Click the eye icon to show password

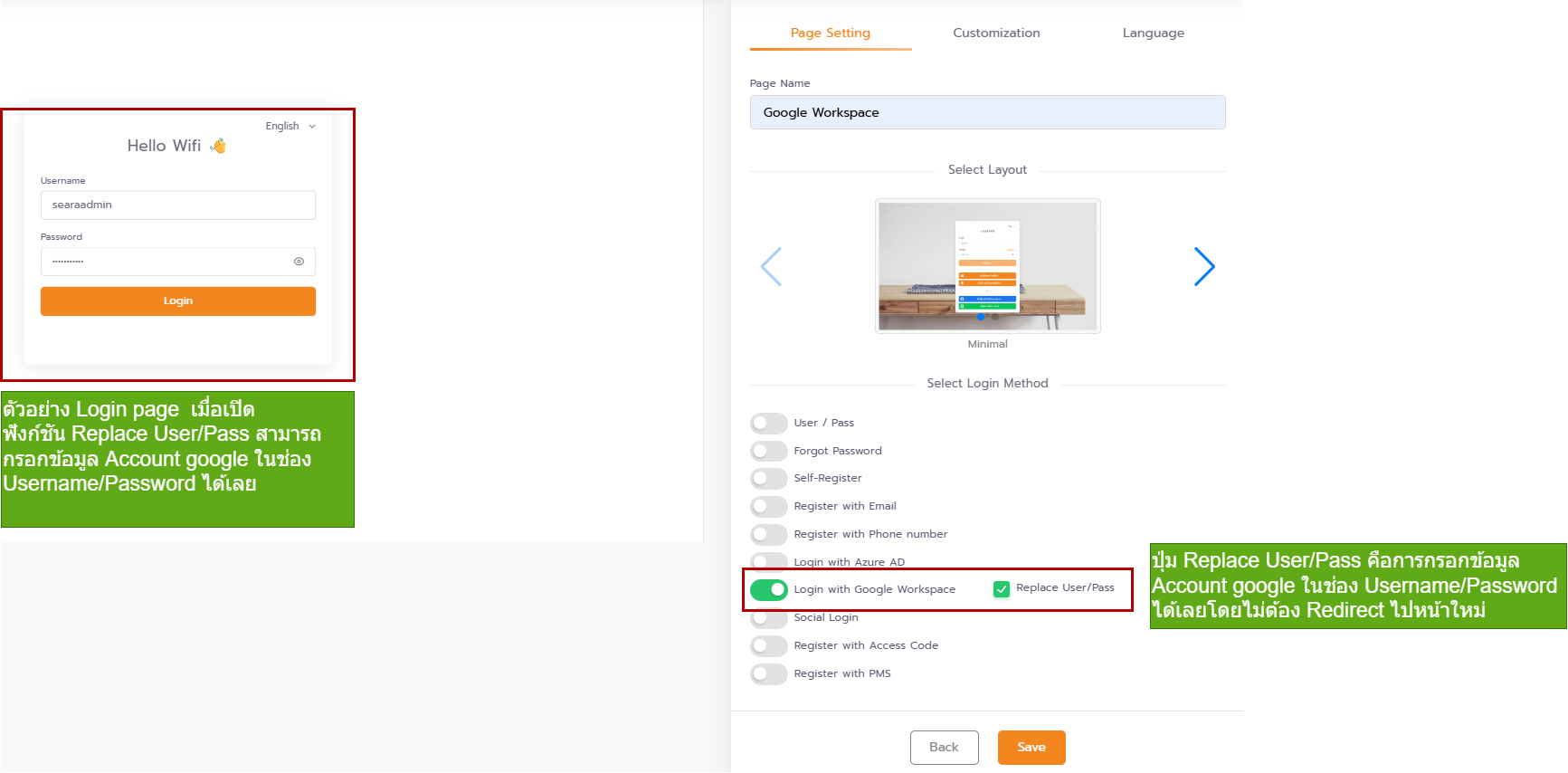(299, 262)
